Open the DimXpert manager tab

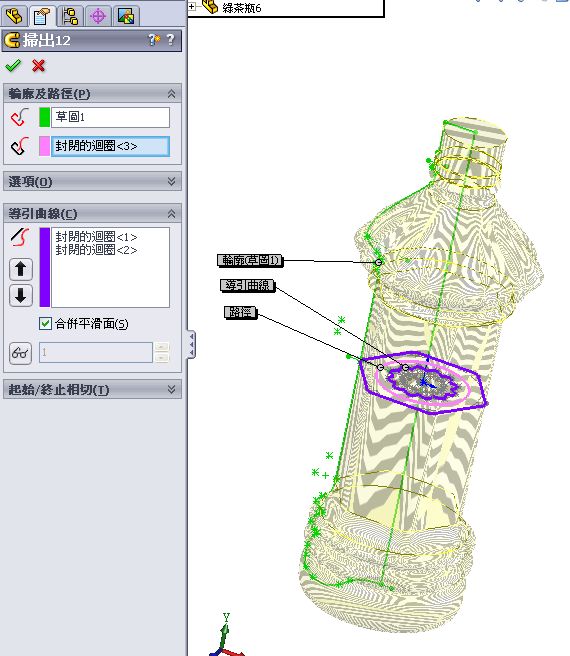point(98,16)
